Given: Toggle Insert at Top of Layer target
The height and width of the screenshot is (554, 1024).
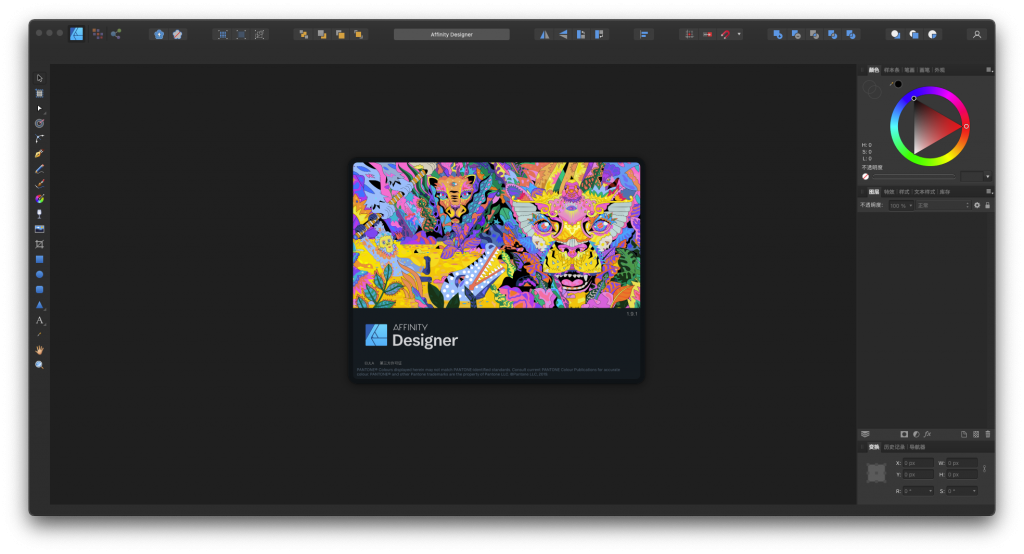Looking at the screenshot, I should pos(914,35).
